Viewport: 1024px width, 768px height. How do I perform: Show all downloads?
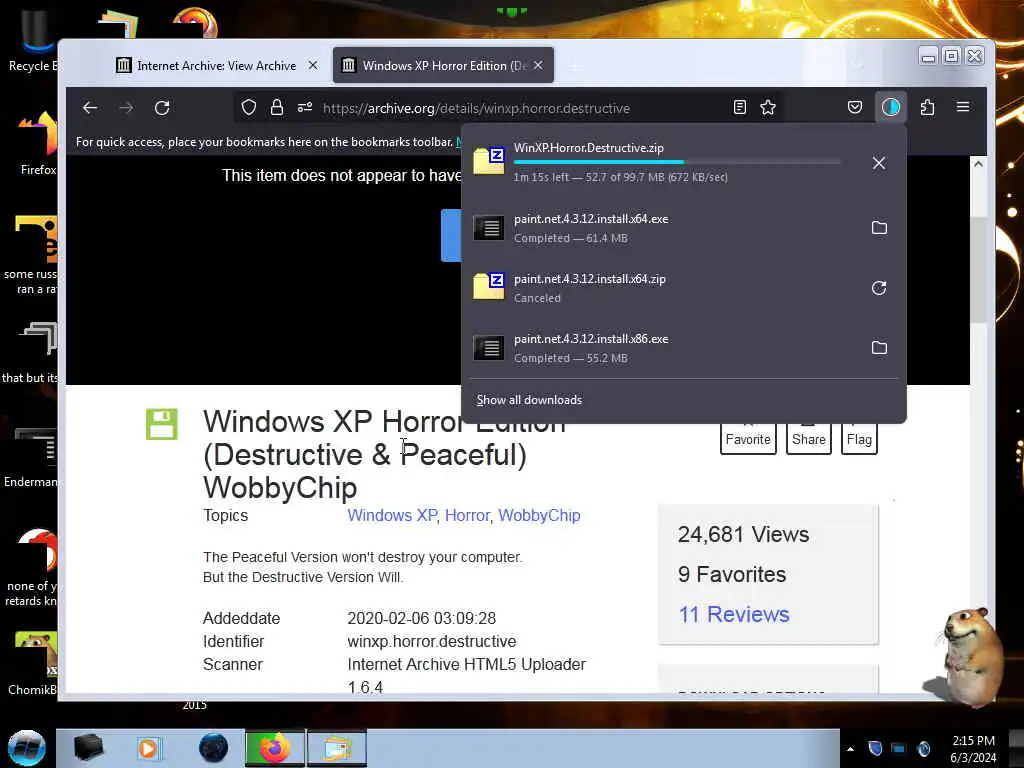pyautogui.click(x=529, y=400)
